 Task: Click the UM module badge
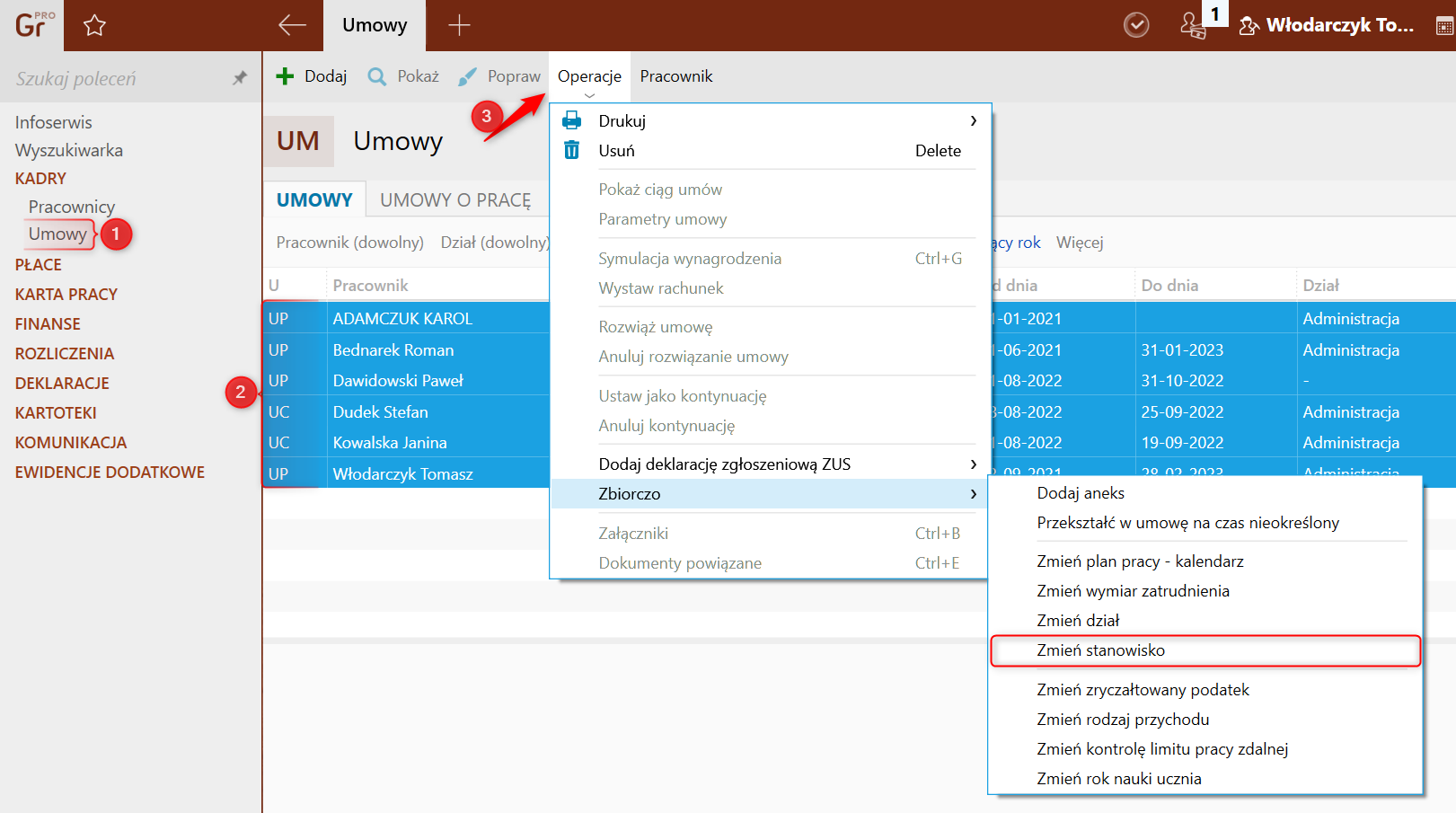(298, 141)
